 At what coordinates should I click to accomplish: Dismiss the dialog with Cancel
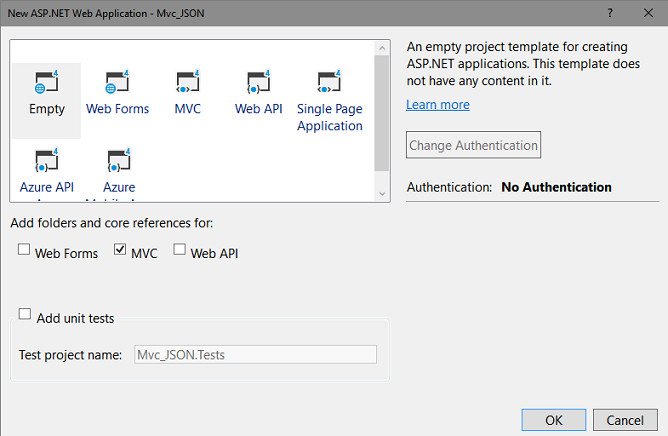pos(625,420)
